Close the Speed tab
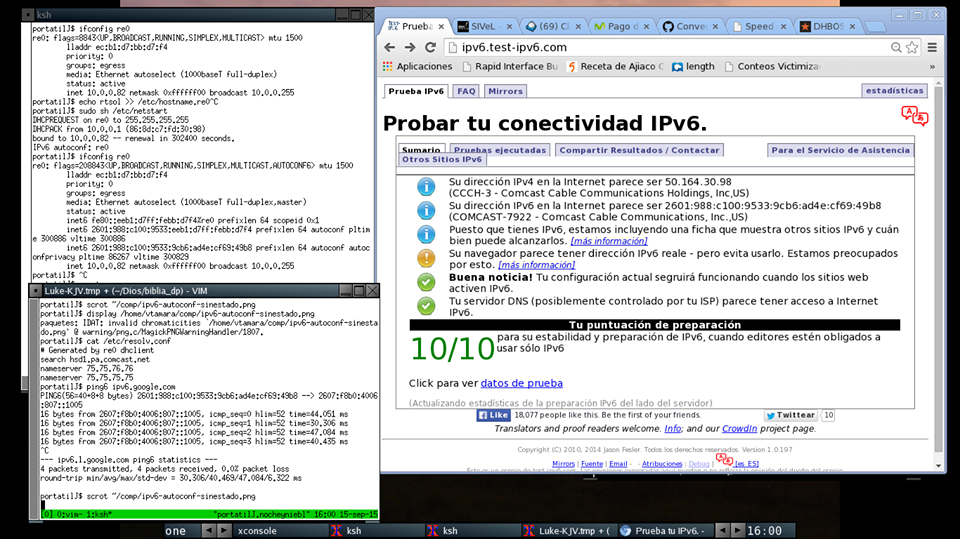960x539 pixels. coord(783,26)
